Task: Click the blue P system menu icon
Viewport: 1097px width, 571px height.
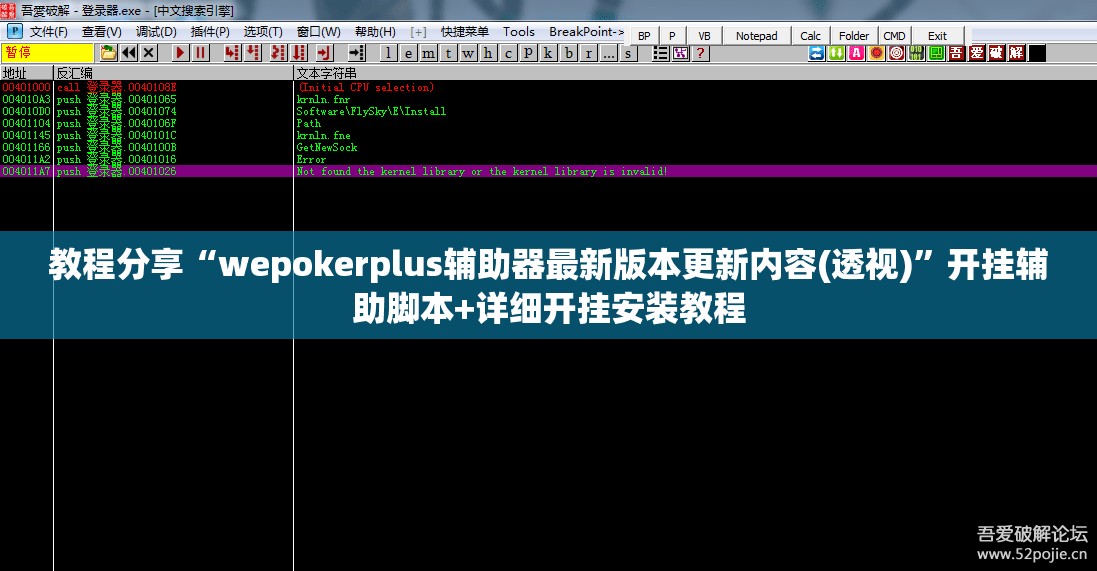Action: coord(15,31)
